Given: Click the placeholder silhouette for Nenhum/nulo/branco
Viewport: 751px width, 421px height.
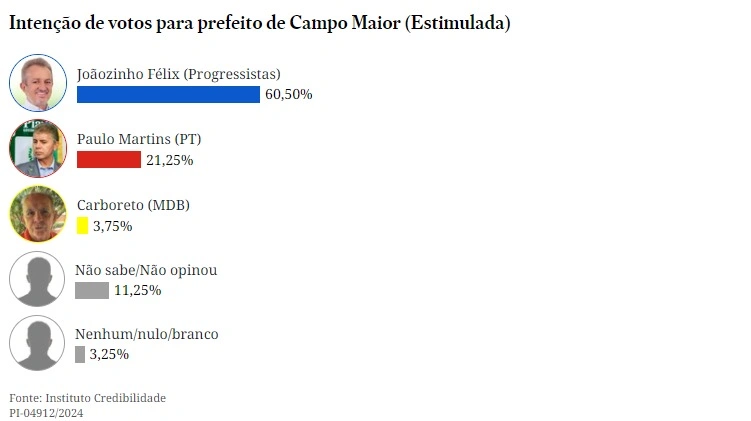Looking at the screenshot, I should (x=38, y=343).
